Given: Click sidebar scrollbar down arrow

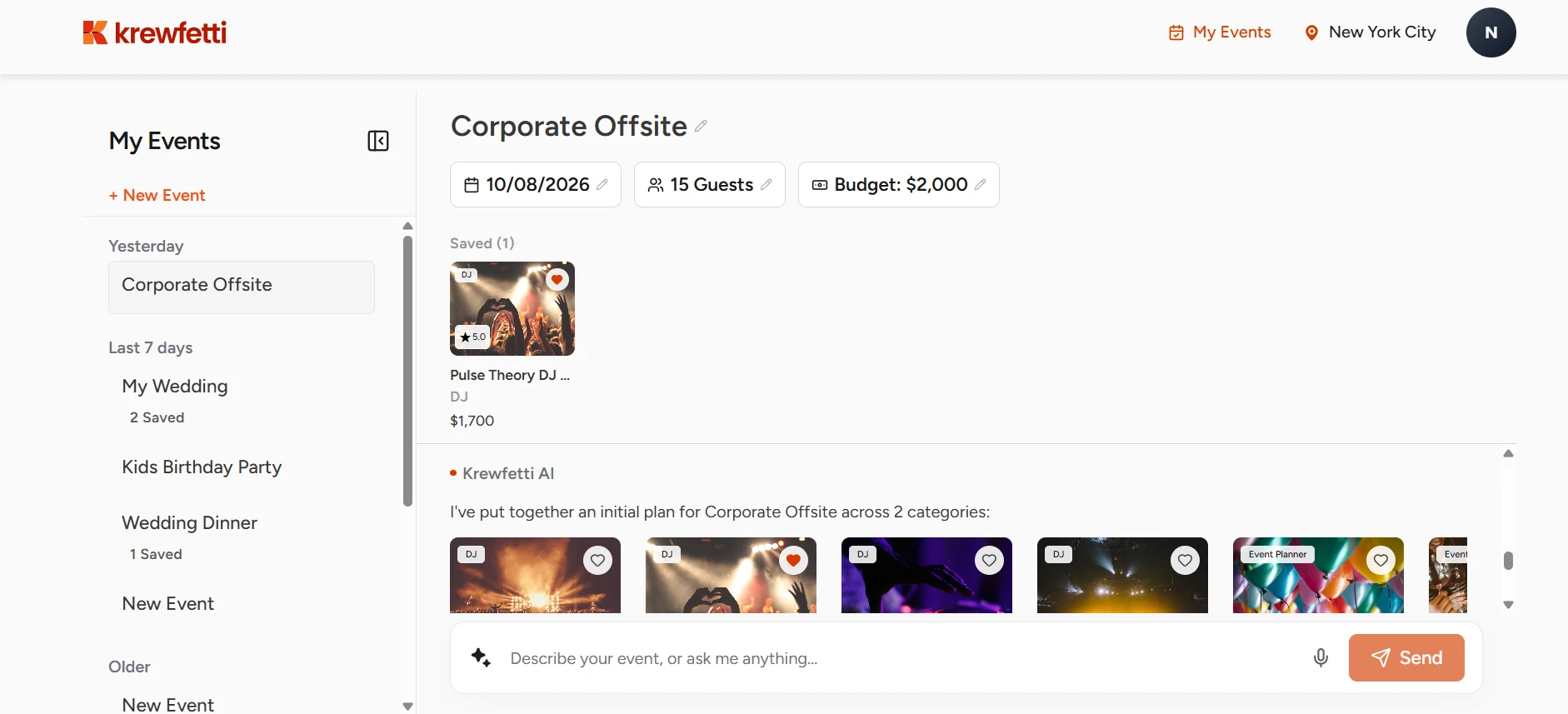Looking at the screenshot, I should 407,706.
